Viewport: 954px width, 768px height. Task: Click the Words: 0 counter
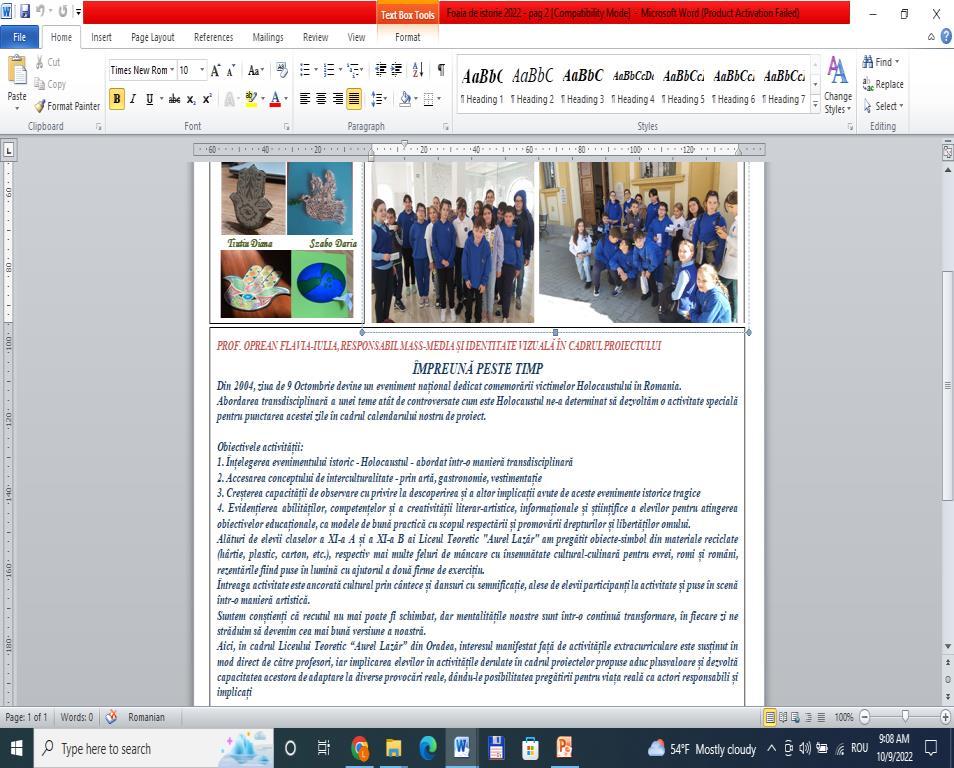tap(77, 717)
